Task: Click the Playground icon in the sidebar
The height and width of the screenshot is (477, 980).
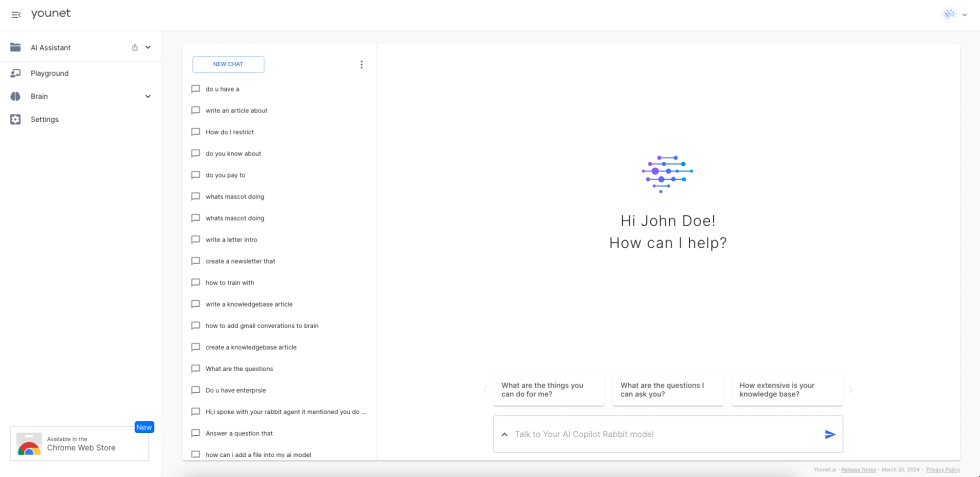Action: coord(15,73)
